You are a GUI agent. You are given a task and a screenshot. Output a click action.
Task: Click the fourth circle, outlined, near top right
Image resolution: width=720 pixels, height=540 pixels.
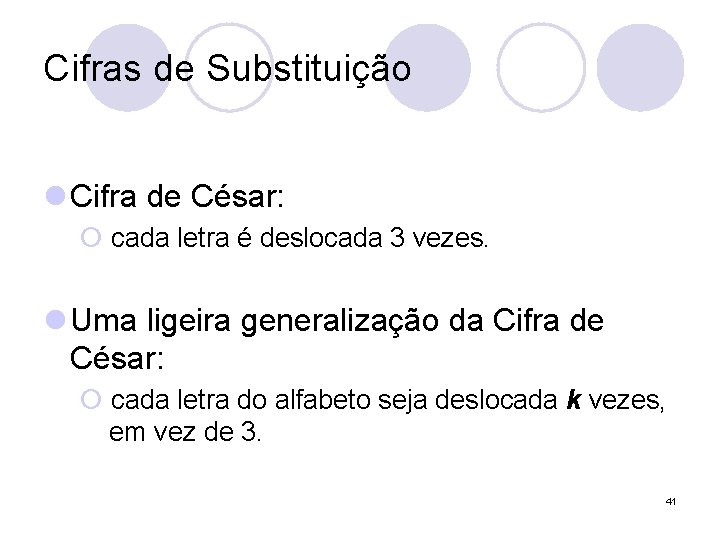[541, 67]
